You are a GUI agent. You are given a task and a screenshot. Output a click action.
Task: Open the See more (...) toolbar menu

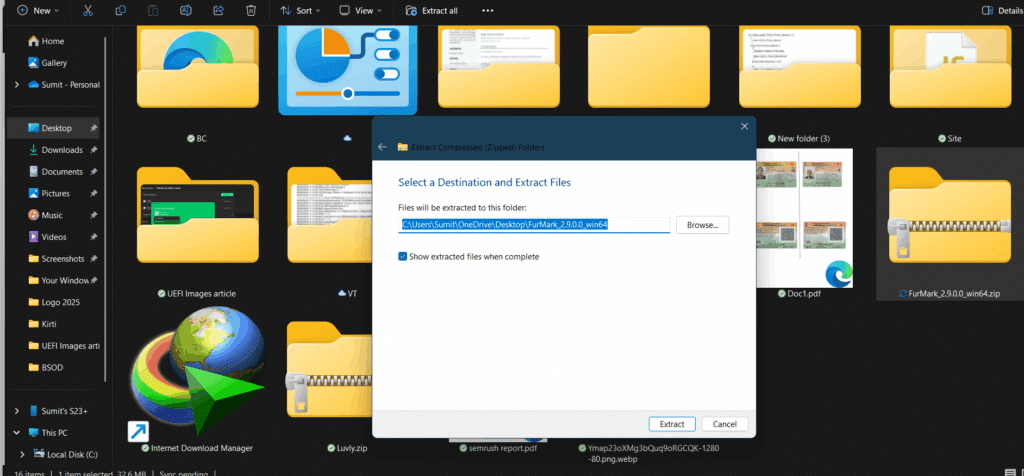click(x=487, y=10)
